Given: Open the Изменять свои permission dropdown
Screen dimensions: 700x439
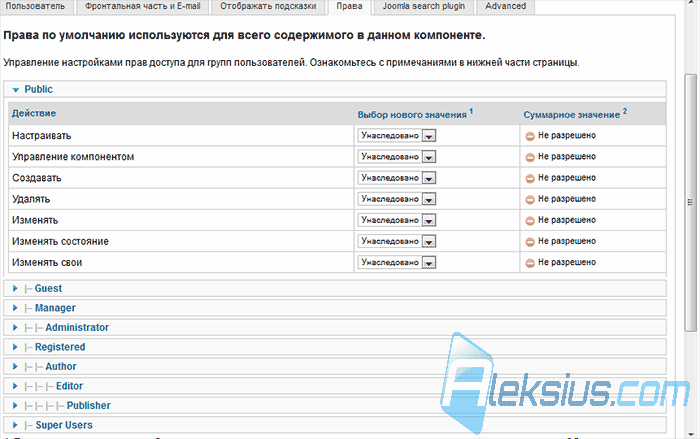Looking at the screenshot, I should 396,262.
